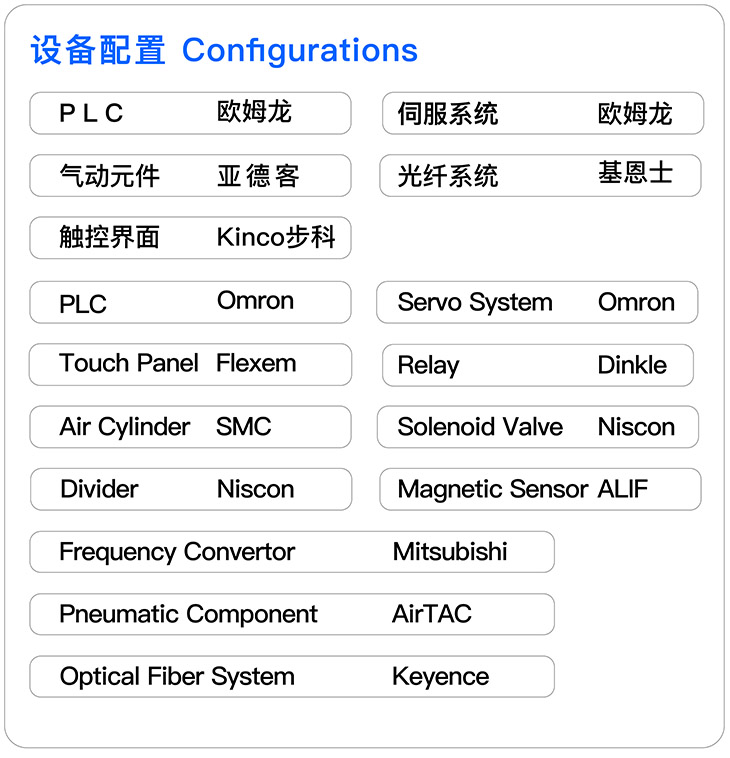Screen dimensions: 730x758
Task: Click the 光纤系统 基恩士 entry
Action: click(541, 176)
